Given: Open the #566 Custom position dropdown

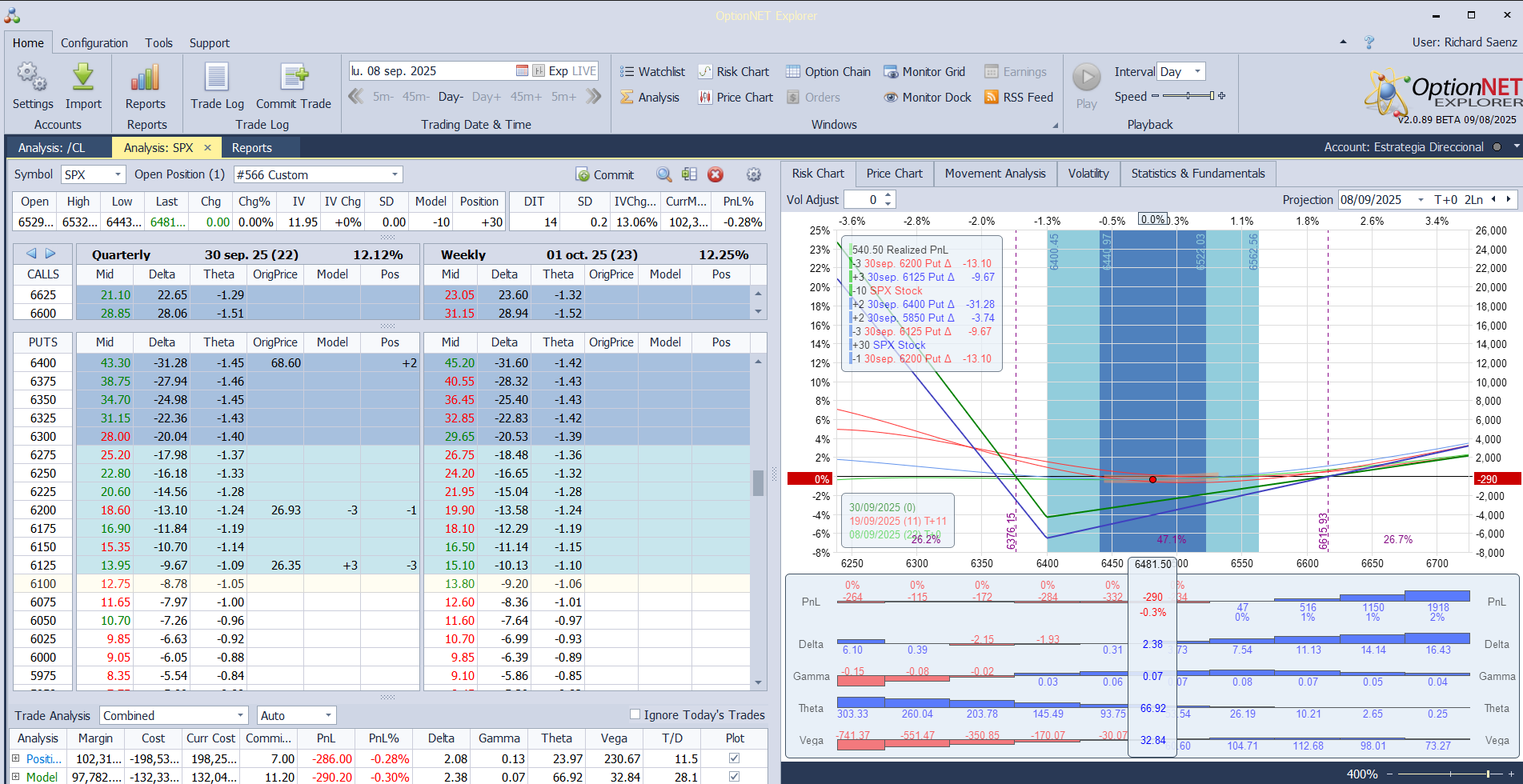Looking at the screenshot, I should (395, 174).
